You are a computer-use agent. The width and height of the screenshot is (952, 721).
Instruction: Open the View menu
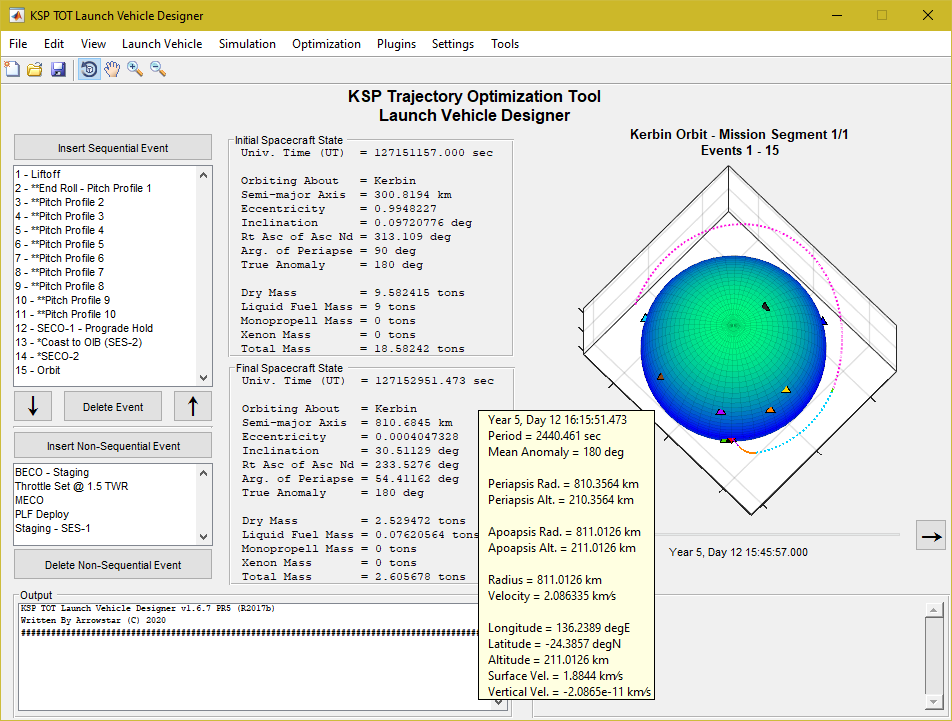pyautogui.click(x=93, y=44)
